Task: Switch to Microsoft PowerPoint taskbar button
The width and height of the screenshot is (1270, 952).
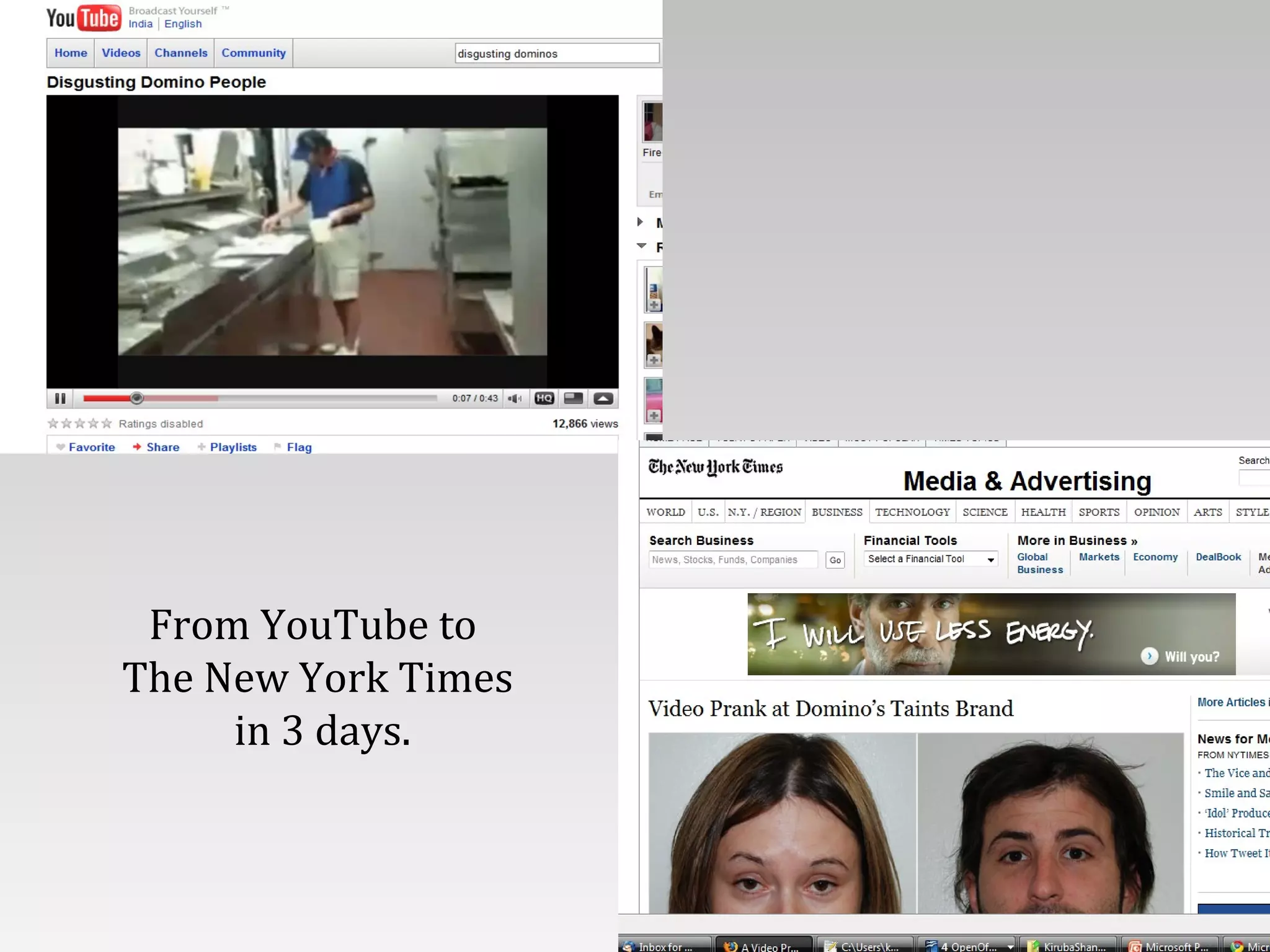Action: 1170,945
